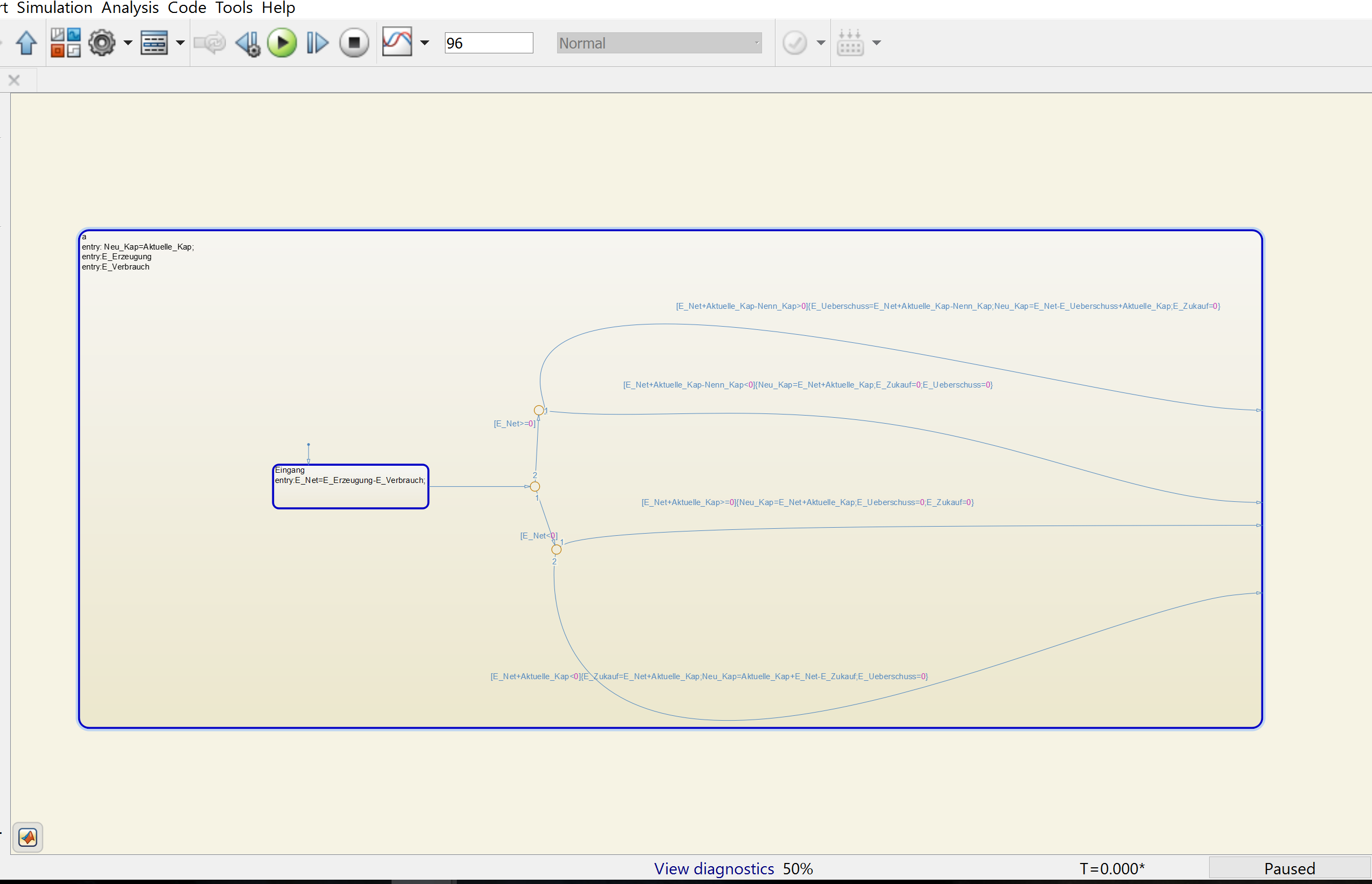Click the Build Model icon

[x=850, y=43]
